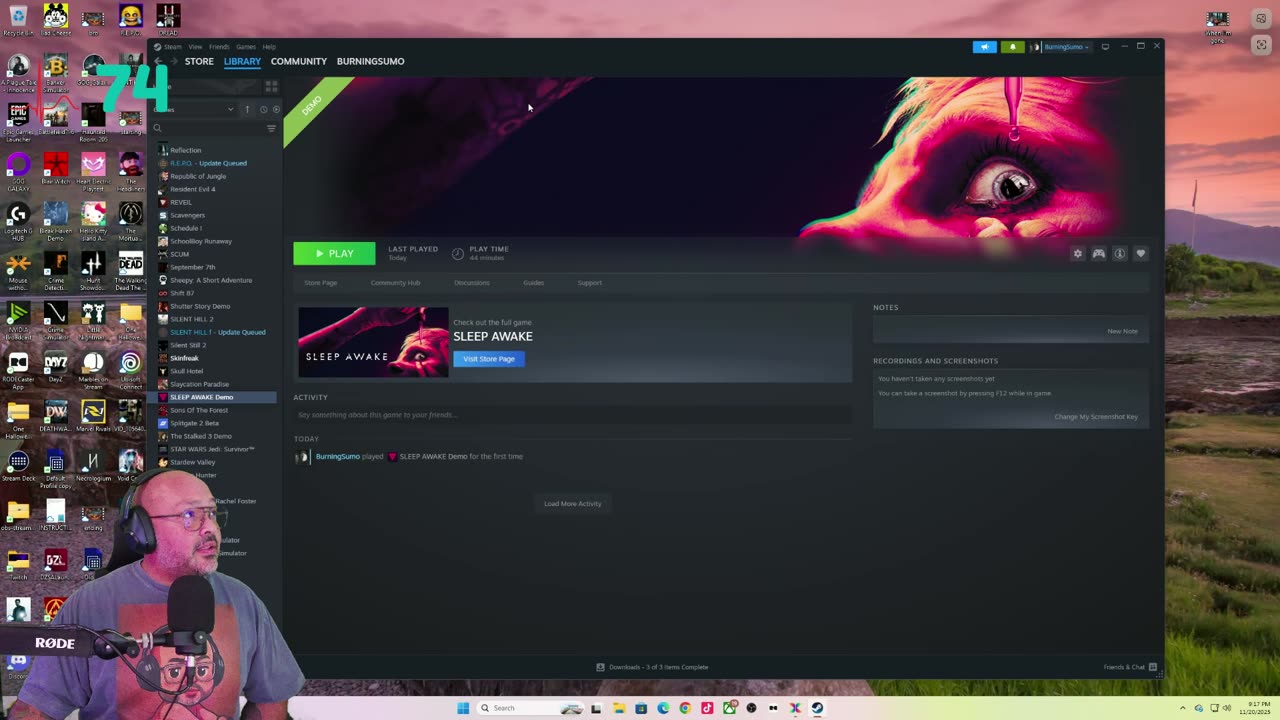This screenshot has height=720, width=1280.
Task: Click the blue announcements megaphone icon
Action: (x=985, y=47)
